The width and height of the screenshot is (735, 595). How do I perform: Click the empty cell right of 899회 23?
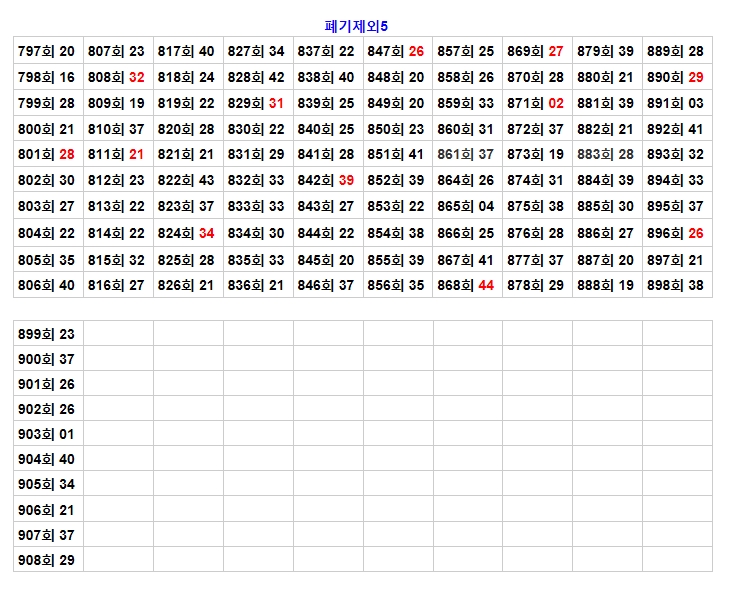[x=118, y=334]
